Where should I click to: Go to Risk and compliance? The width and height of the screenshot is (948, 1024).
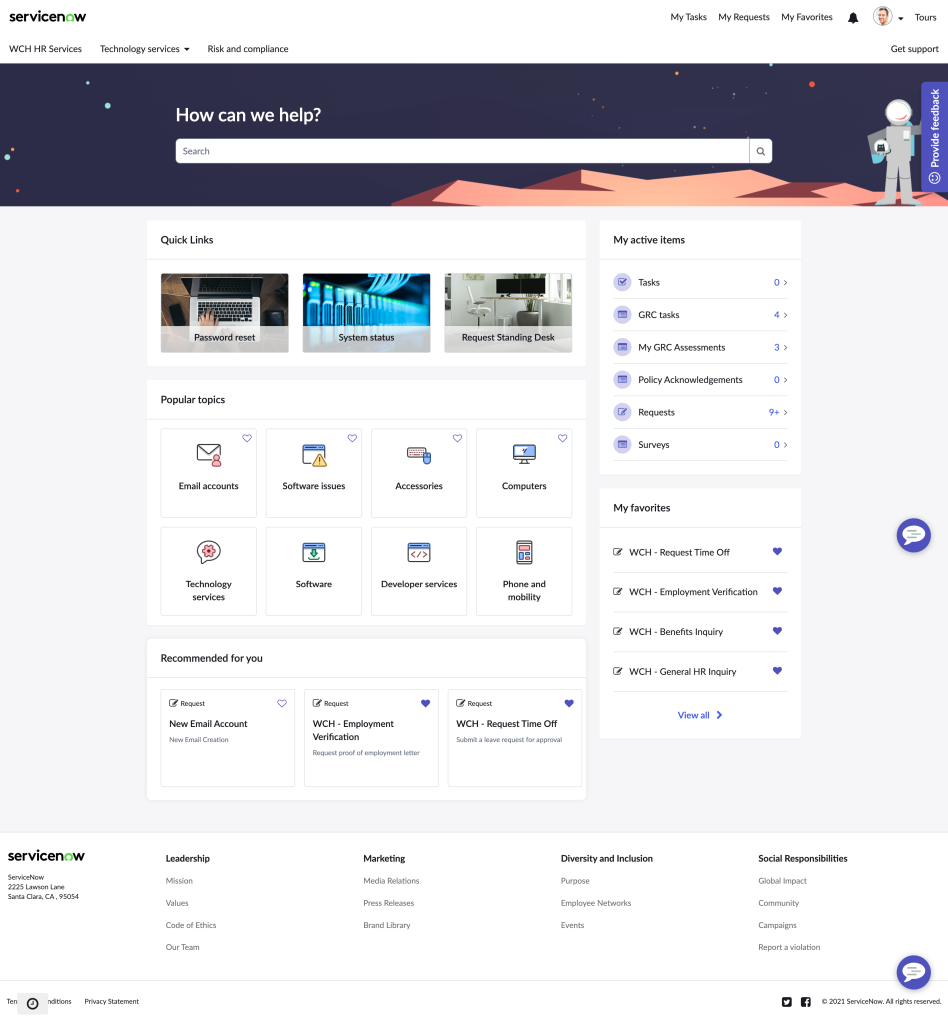[x=248, y=49]
